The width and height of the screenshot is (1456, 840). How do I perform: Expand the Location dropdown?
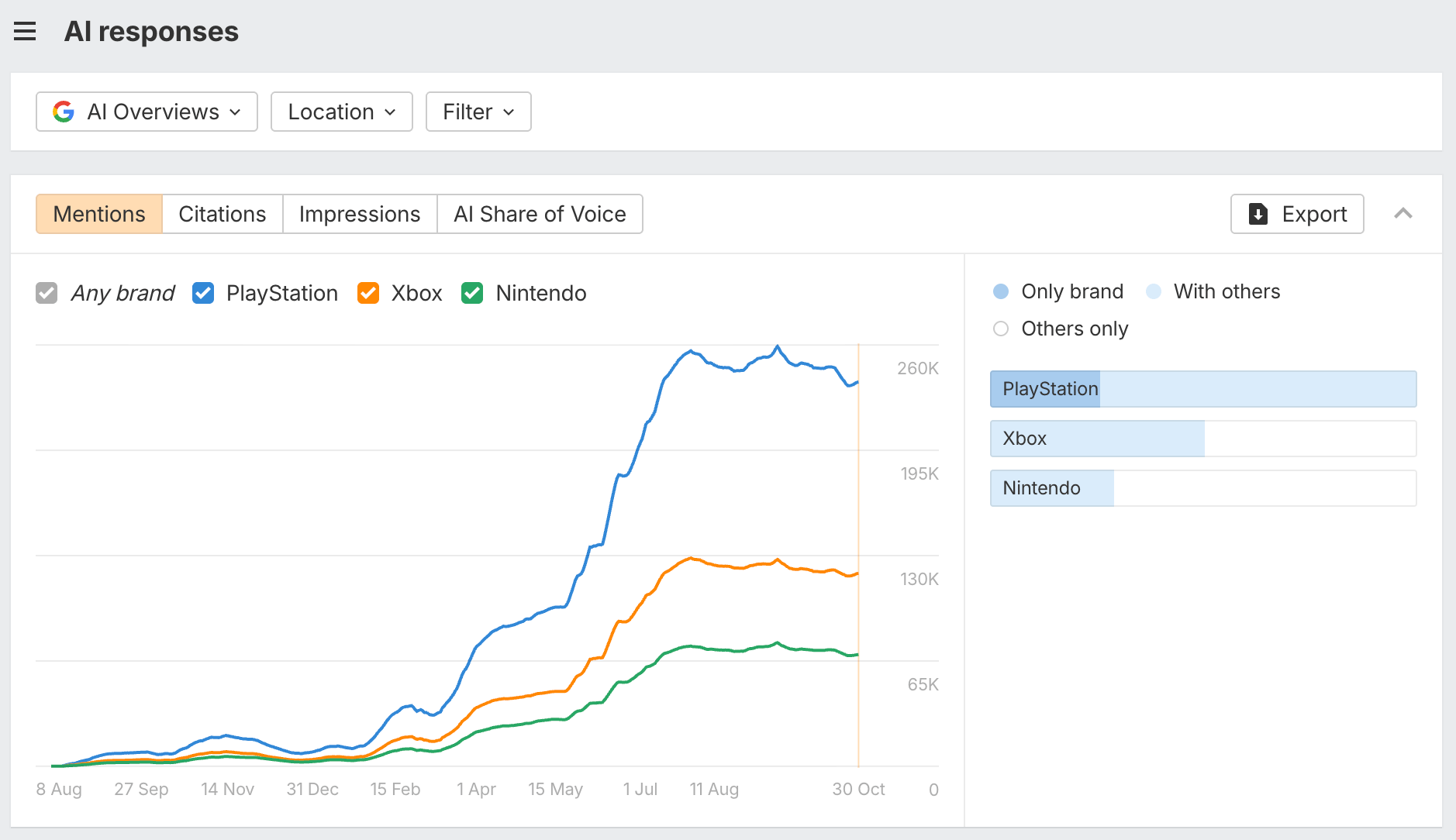(x=341, y=112)
